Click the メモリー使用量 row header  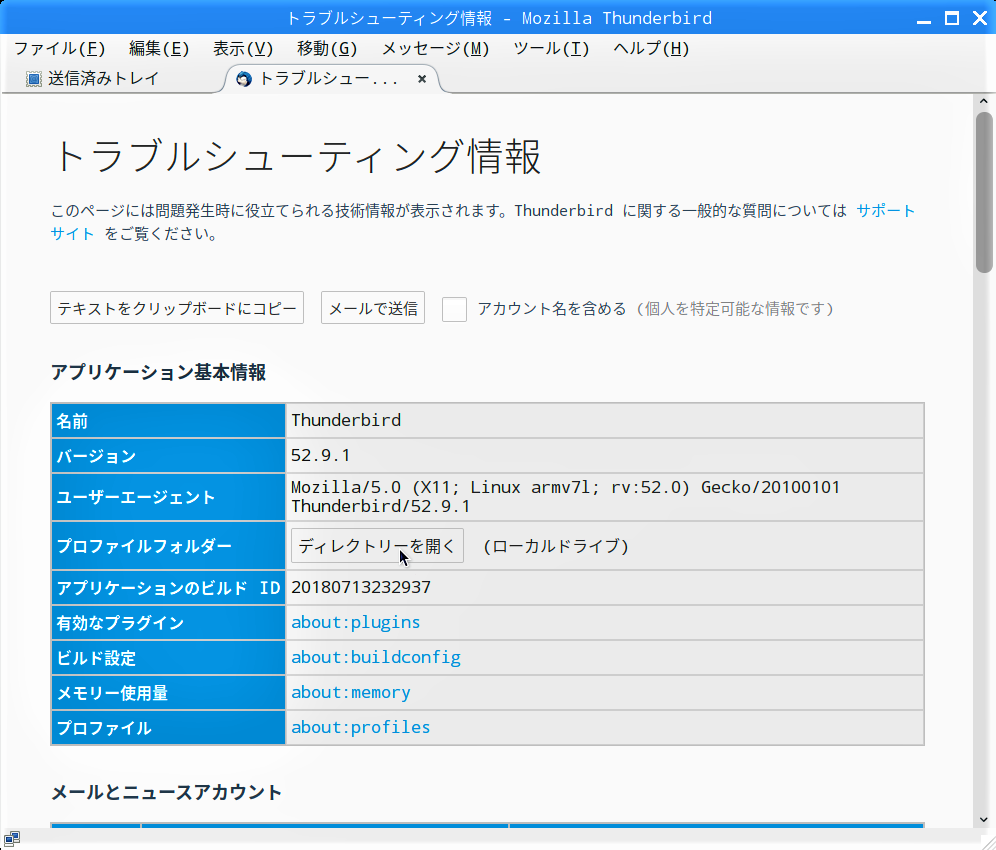pos(168,692)
